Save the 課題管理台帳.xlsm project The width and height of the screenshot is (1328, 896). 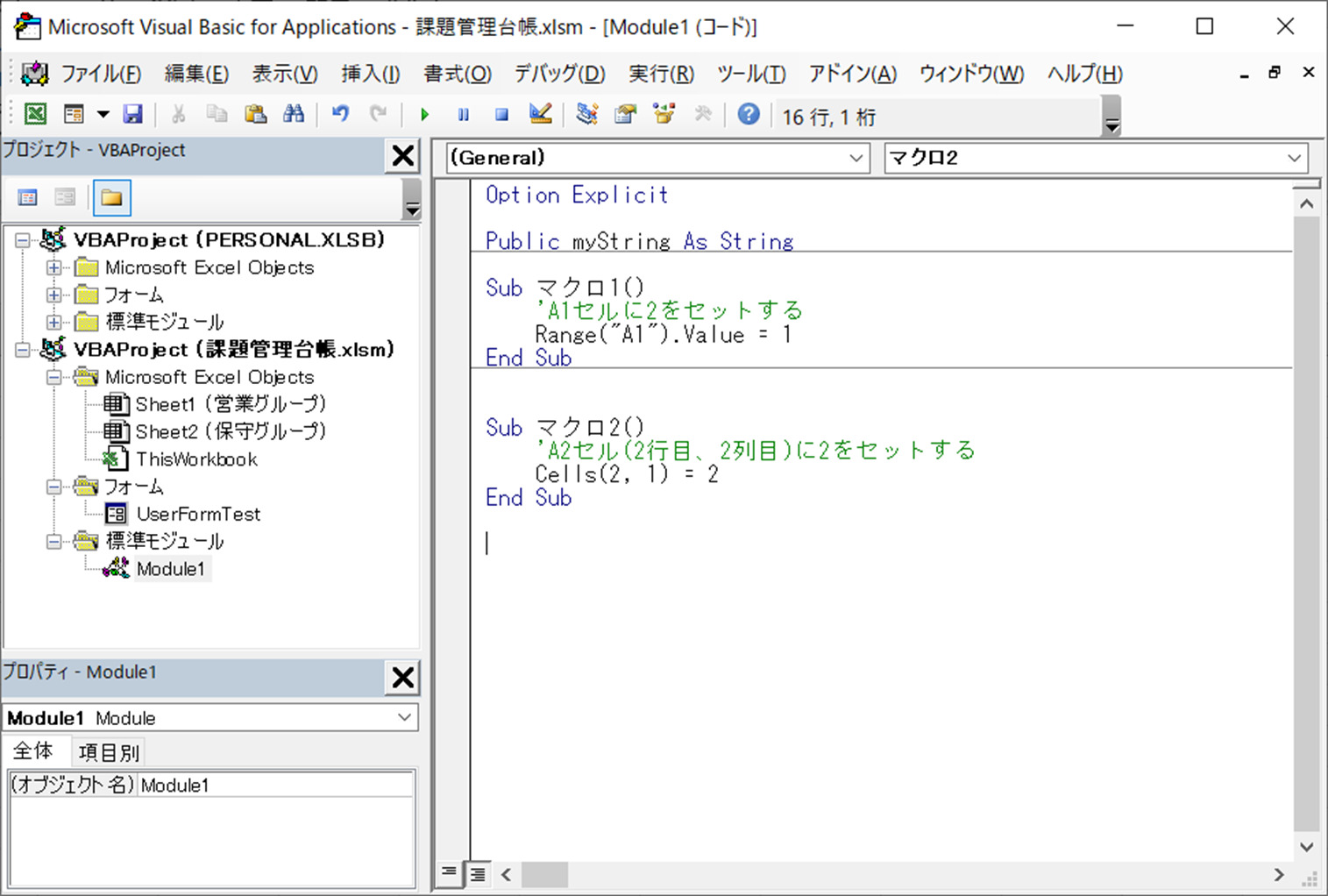[133, 114]
